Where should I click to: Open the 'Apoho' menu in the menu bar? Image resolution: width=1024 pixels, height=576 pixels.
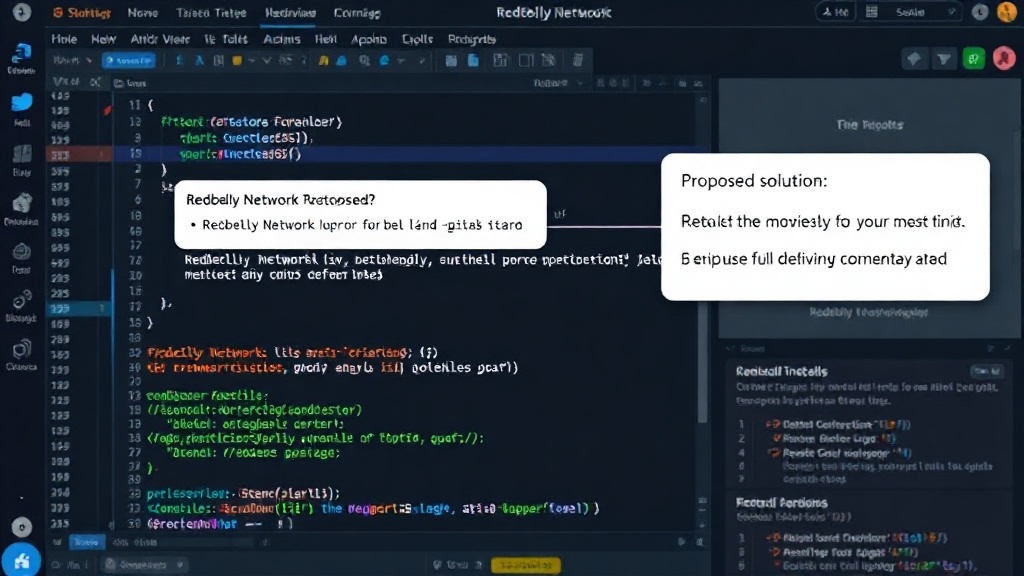point(369,39)
